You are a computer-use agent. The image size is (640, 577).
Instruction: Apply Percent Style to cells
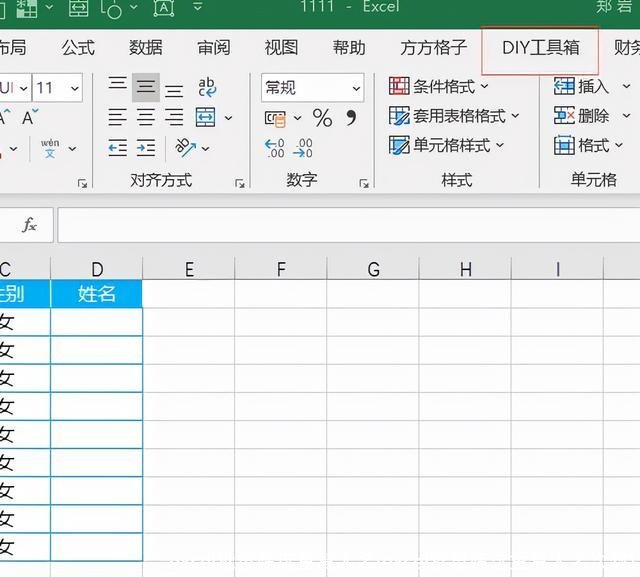point(322,118)
